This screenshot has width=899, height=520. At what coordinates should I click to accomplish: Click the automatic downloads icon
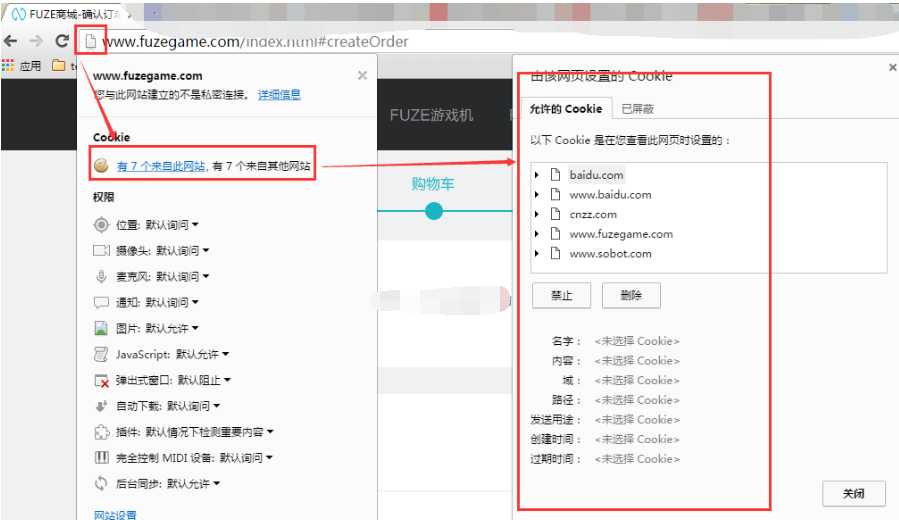(101, 406)
